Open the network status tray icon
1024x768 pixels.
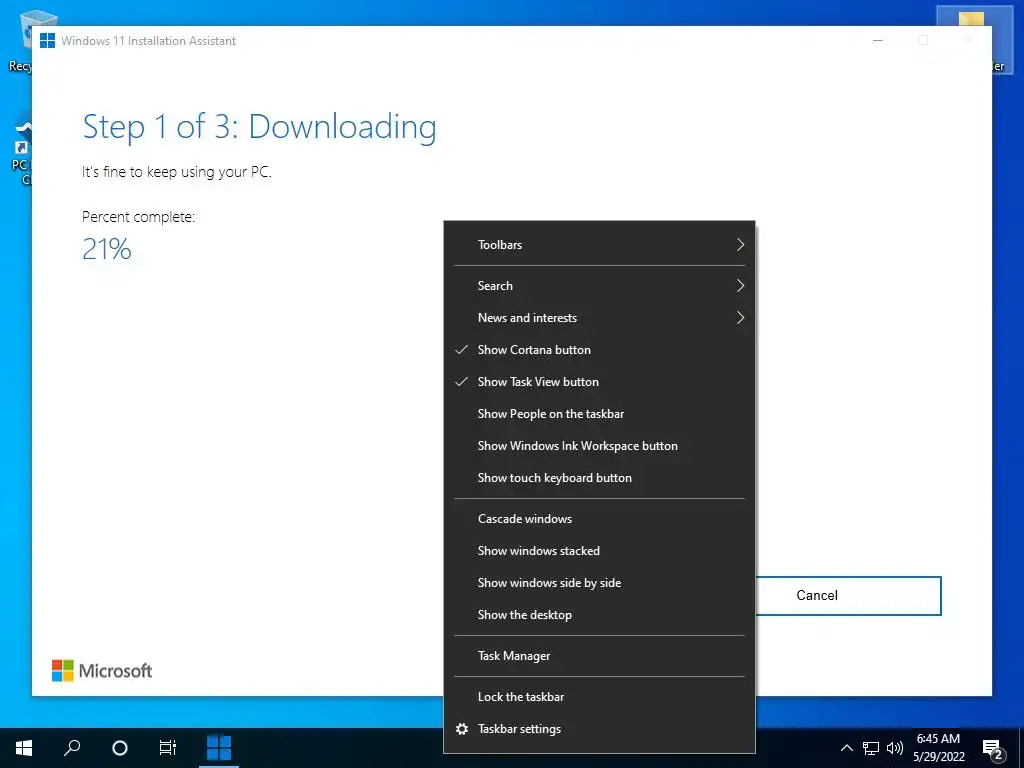pos(871,748)
